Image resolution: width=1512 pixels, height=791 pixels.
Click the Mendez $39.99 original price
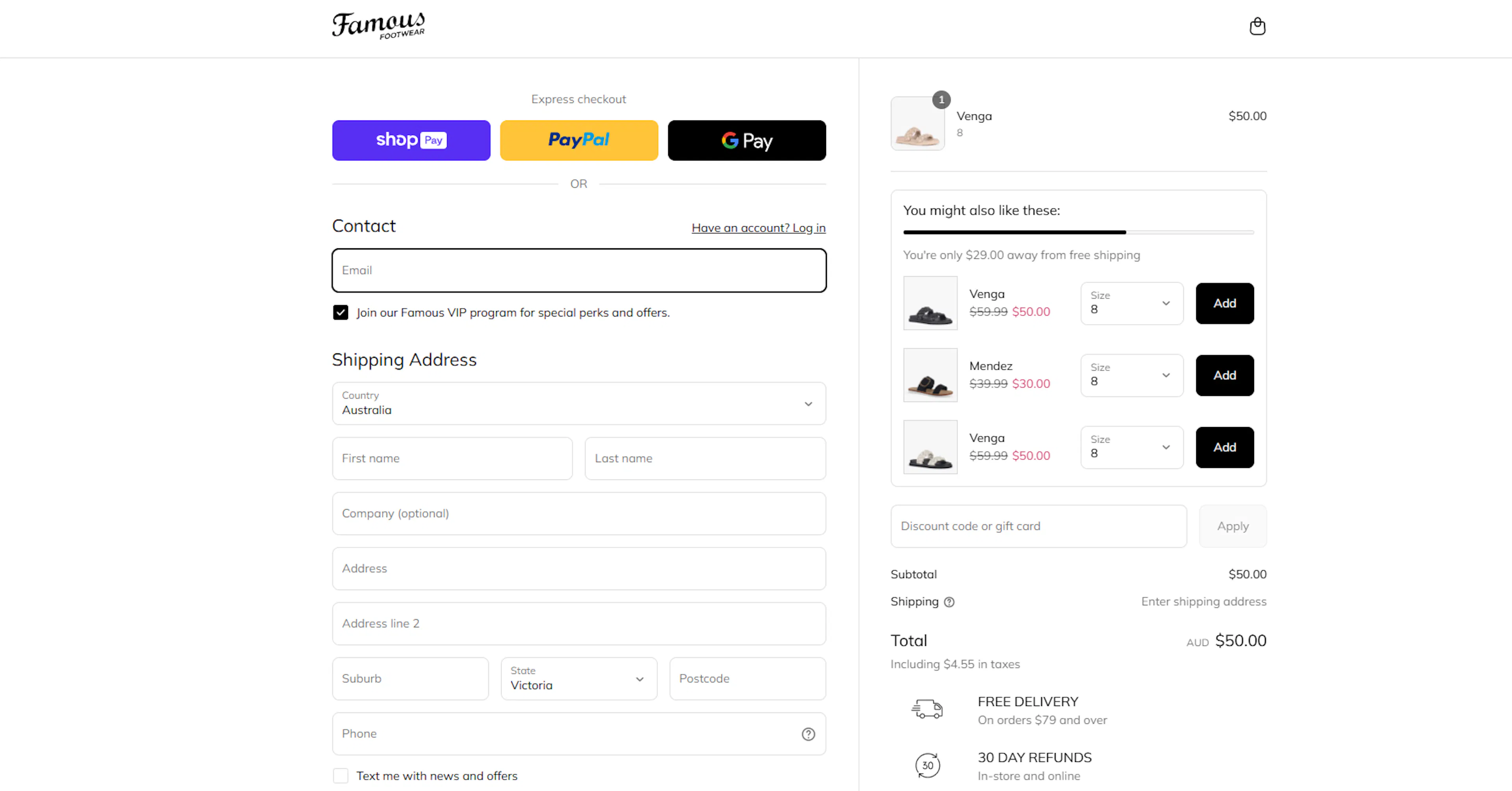[x=988, y=384]
